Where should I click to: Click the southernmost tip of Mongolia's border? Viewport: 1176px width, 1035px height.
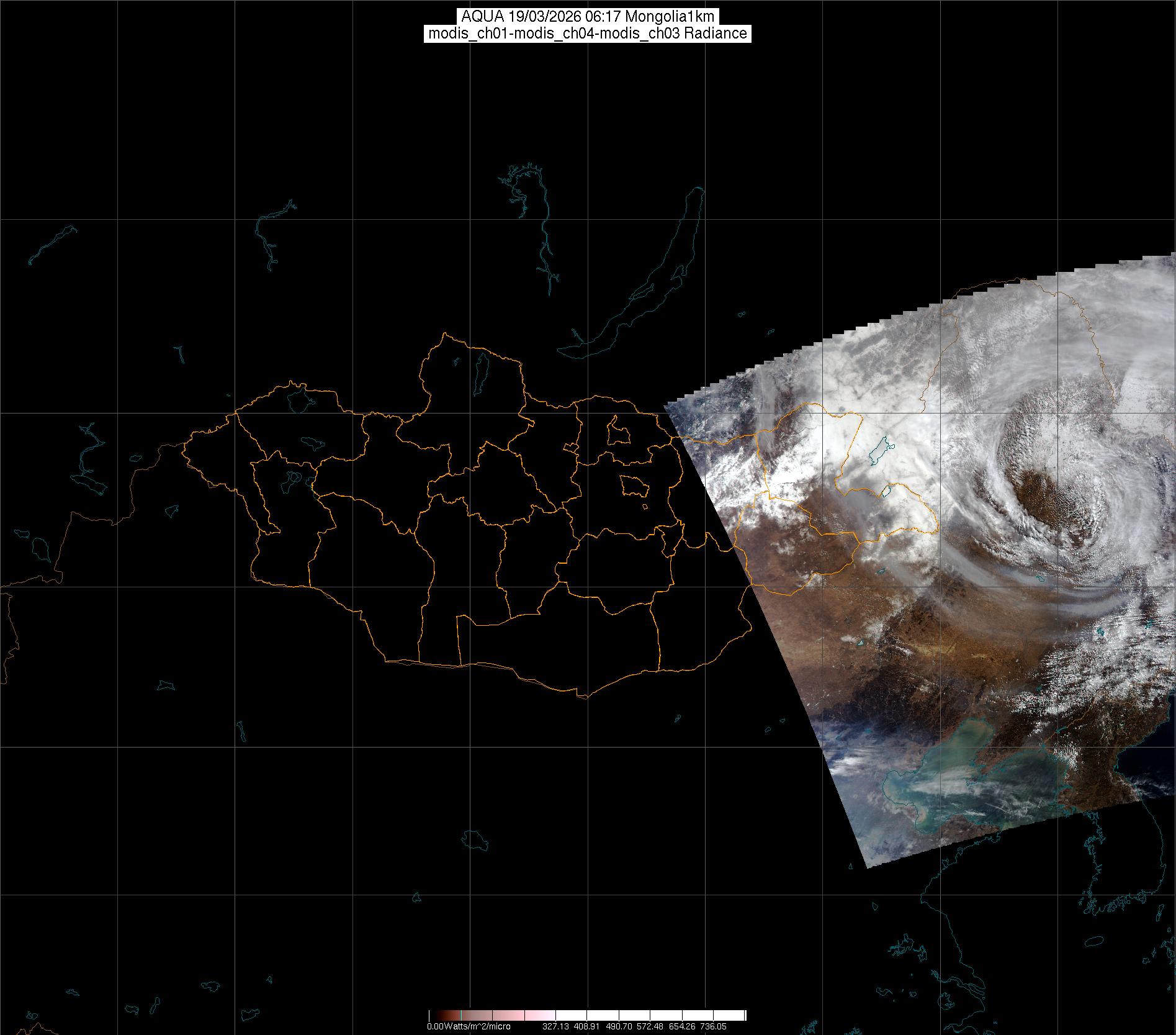point(582,697)
